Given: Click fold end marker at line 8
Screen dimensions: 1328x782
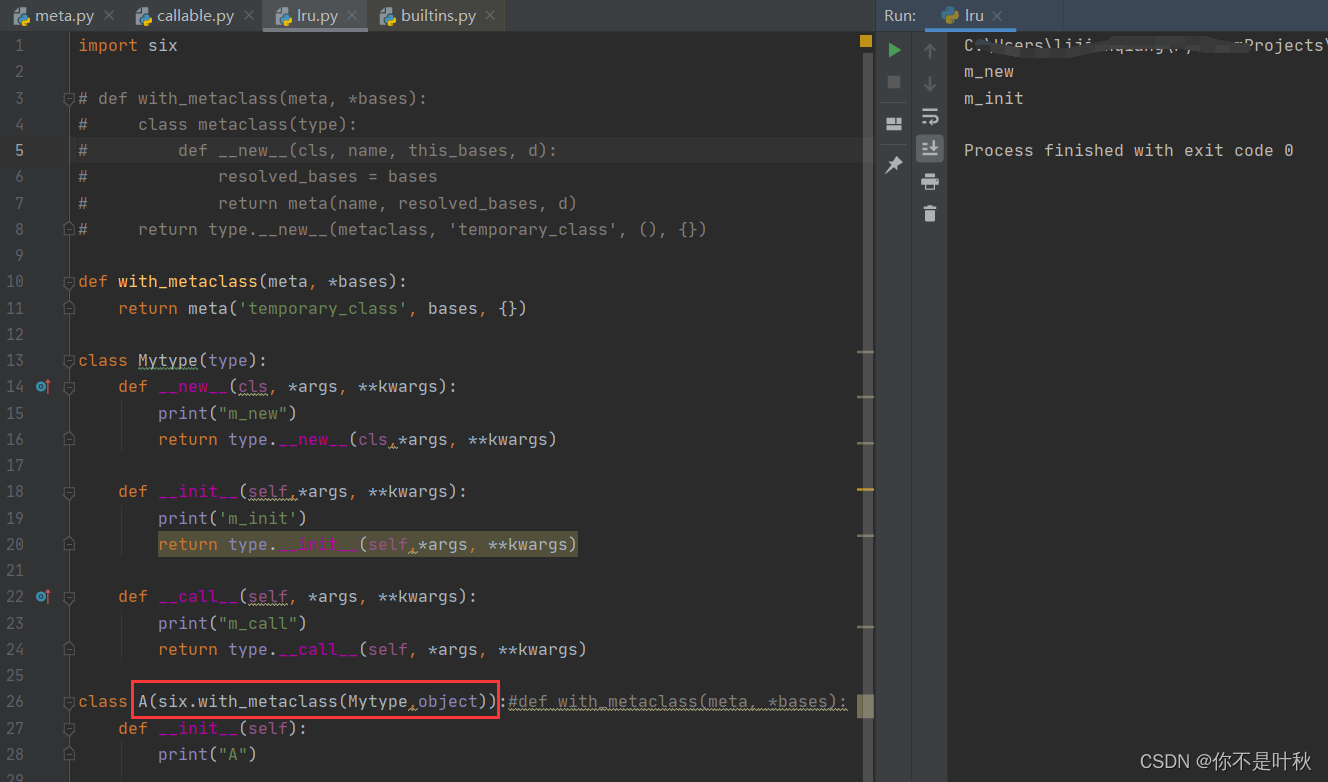Looking at the screenshot, I should [69, 229].
